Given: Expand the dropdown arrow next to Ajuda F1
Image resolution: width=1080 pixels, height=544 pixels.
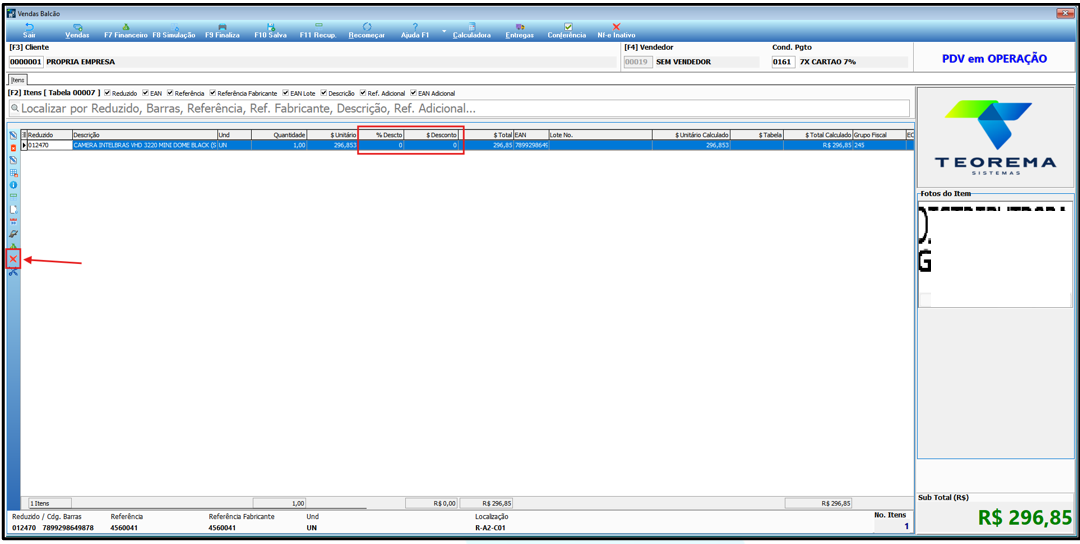Looking at the screenshot, I should click(444, 31).
